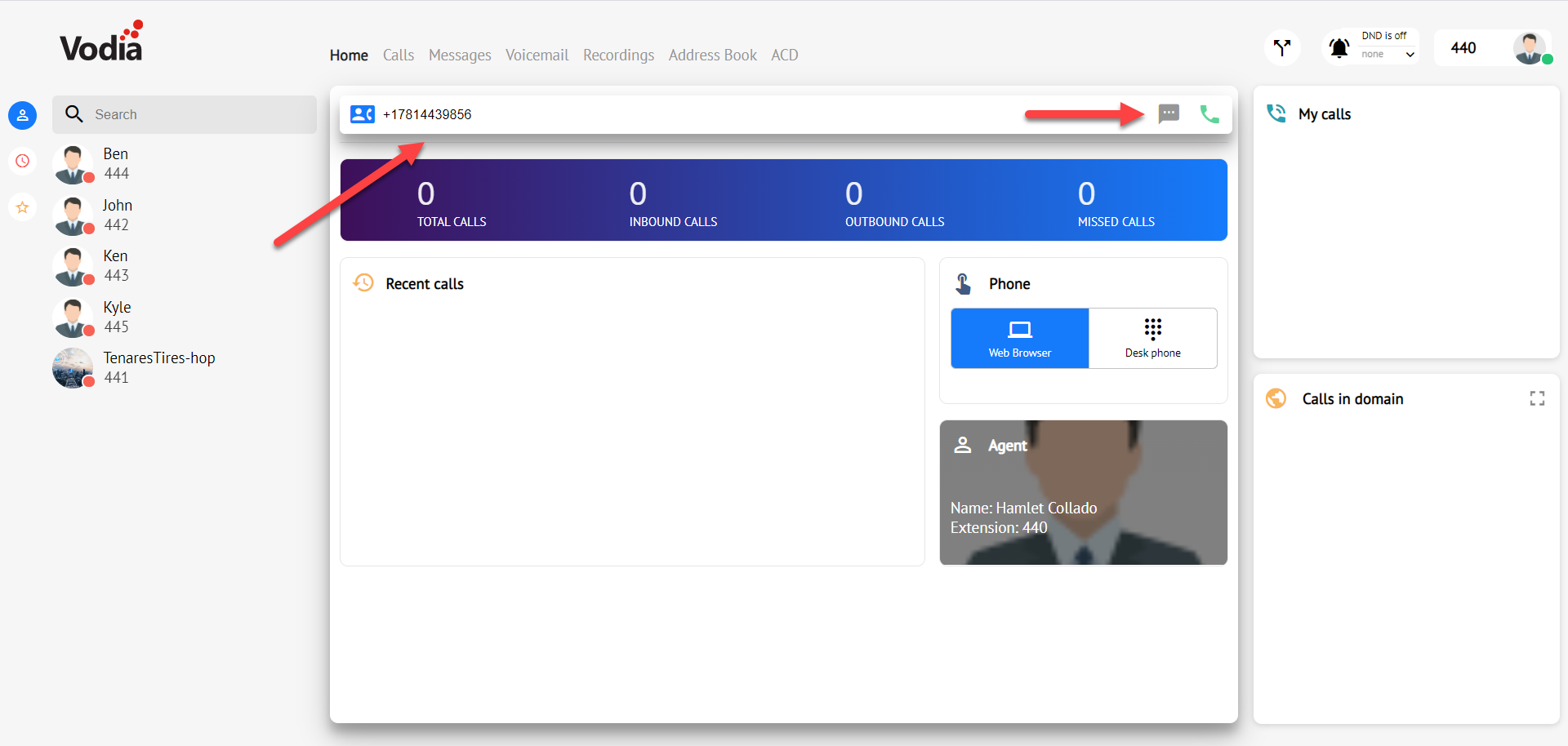The height and width of the screenshot is (746, 1568).
Task: Click the My calls phone icon
Action: [x=1276, y=113]
